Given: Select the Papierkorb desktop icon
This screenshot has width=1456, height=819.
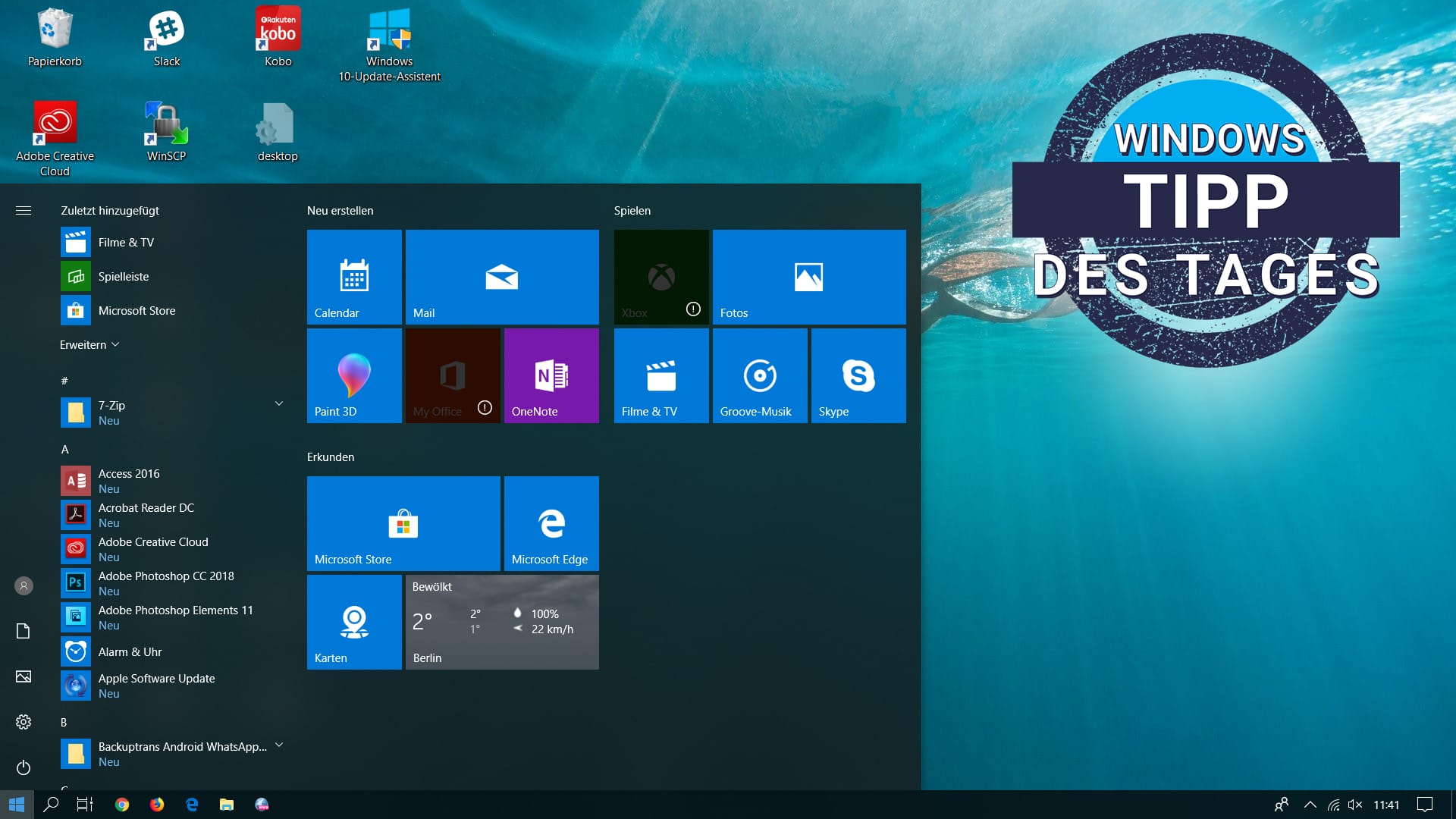Looking at the screenshot, I should click(55, 37).
